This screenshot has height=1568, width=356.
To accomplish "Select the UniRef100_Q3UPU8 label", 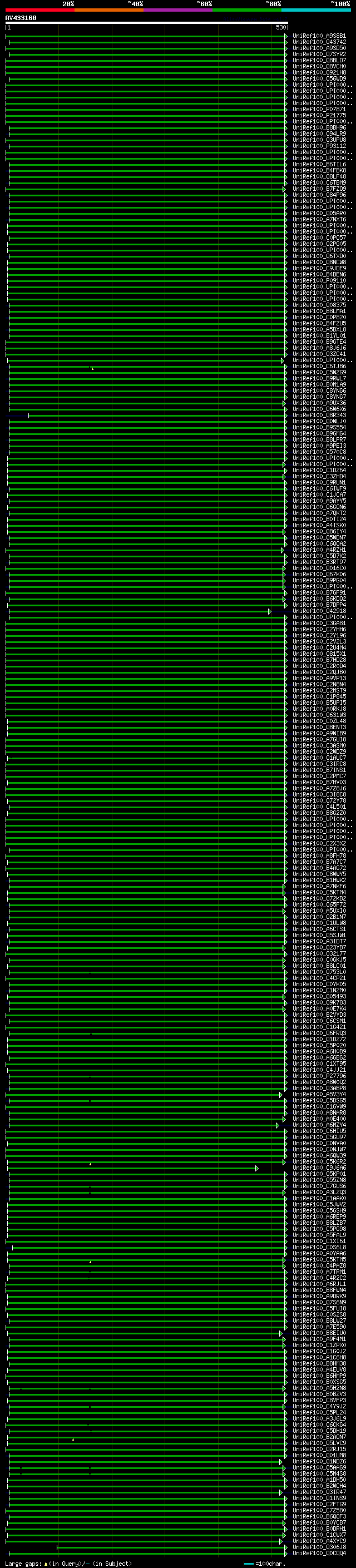I will (x=319, y=140).
